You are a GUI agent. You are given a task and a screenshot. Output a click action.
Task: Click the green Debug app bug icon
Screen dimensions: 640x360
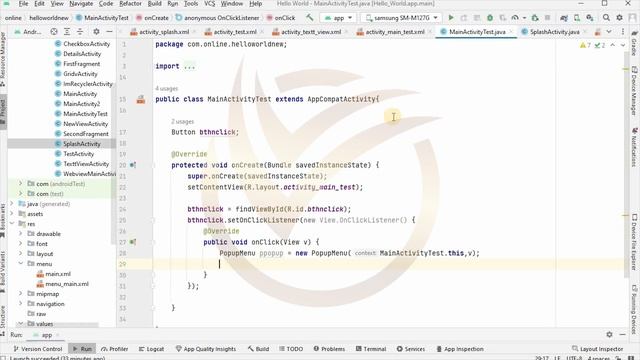pyautogui.click(x=490, y=18)
